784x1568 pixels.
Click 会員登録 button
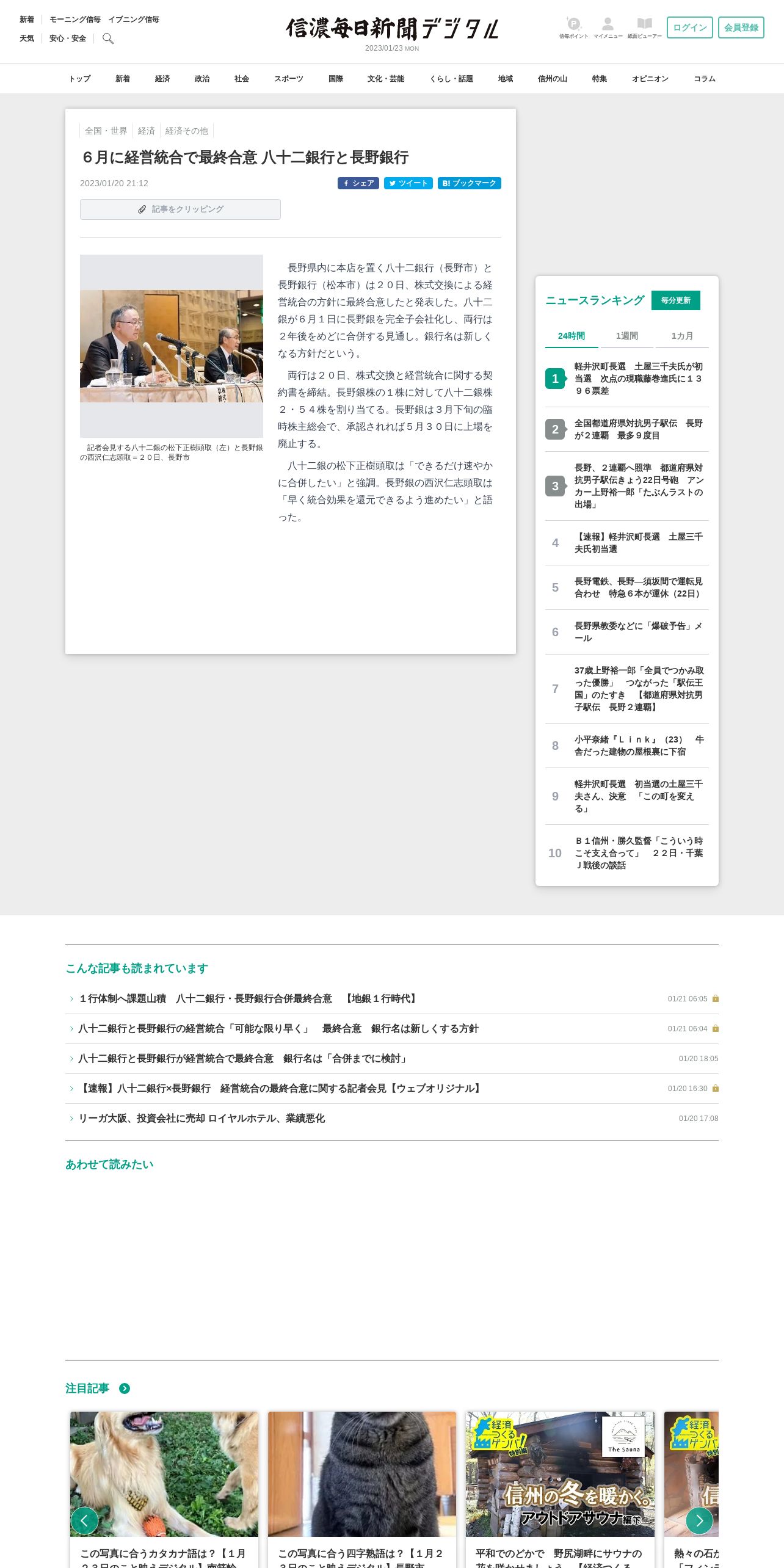pyautogui.click(x=741, y=27)
